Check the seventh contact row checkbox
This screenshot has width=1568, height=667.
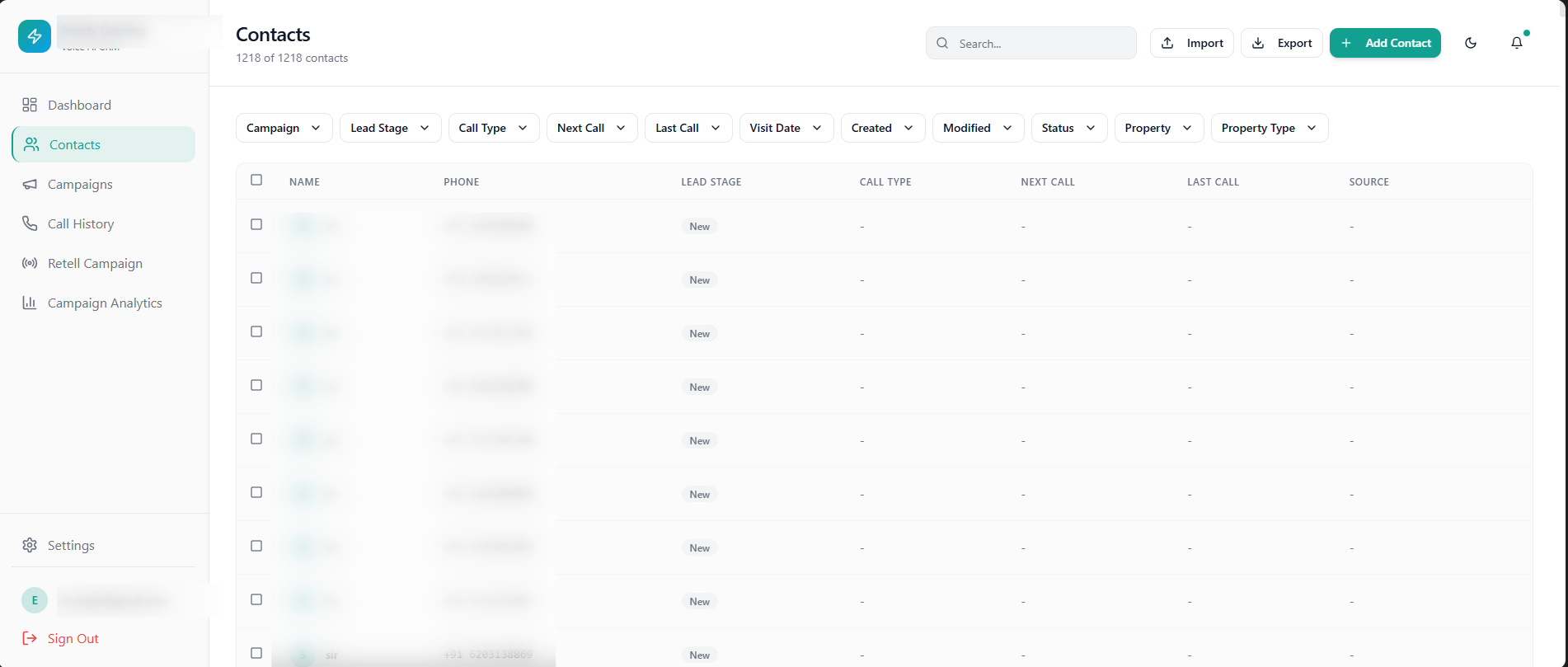pyautogui.click(x=256, y=546)
